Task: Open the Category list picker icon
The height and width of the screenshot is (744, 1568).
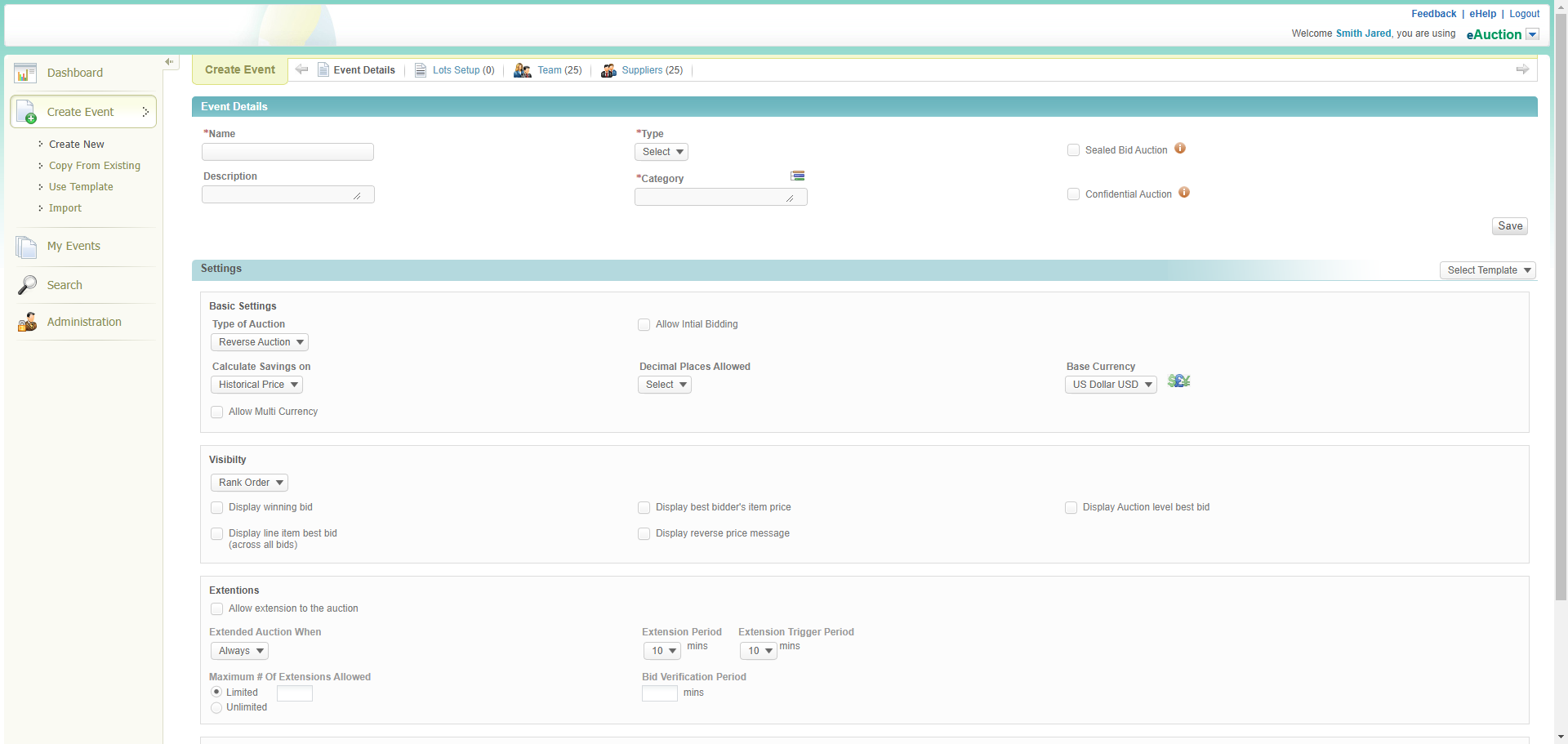Action: 797,176
